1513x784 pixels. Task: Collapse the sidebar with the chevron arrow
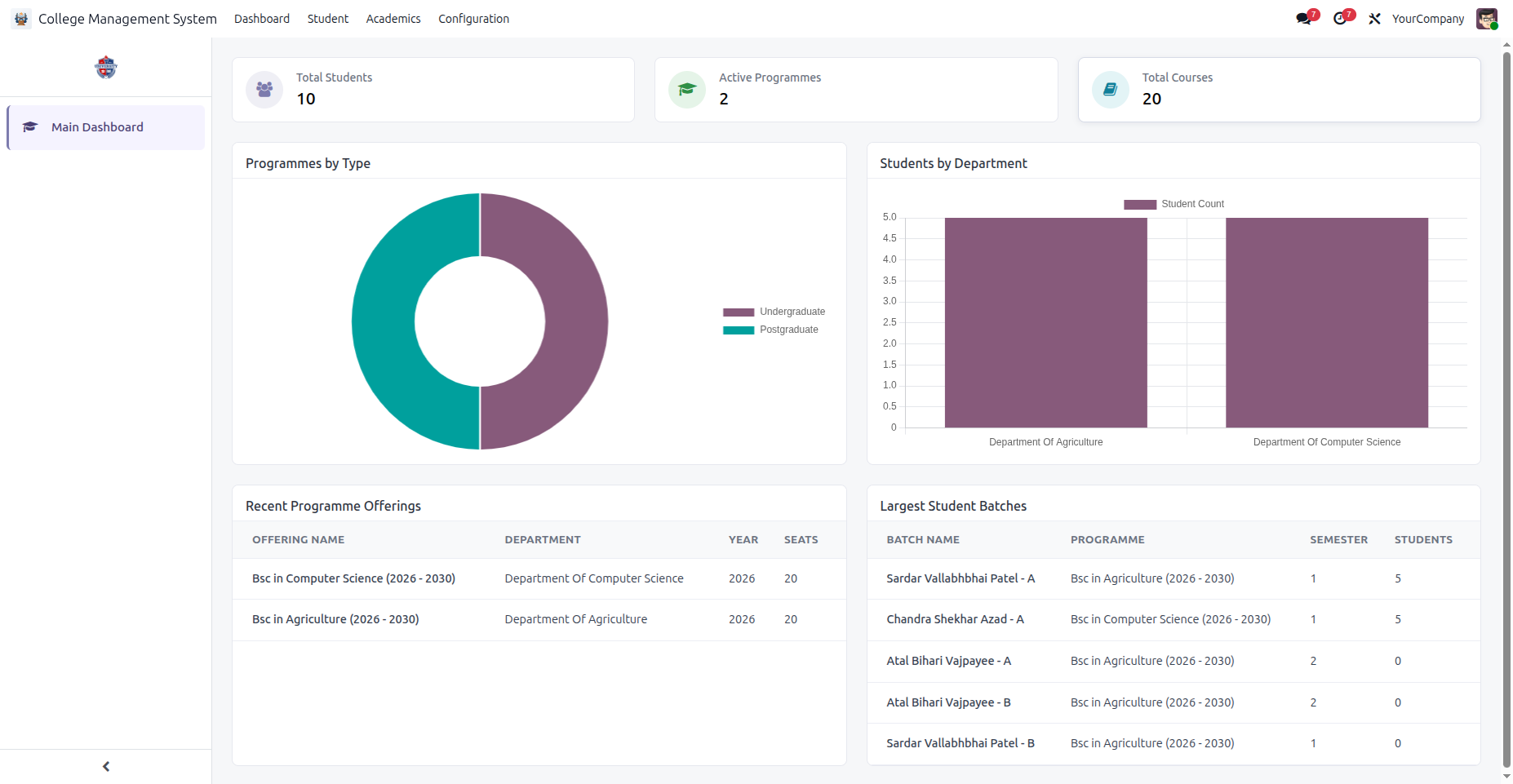tap(106, 767)
